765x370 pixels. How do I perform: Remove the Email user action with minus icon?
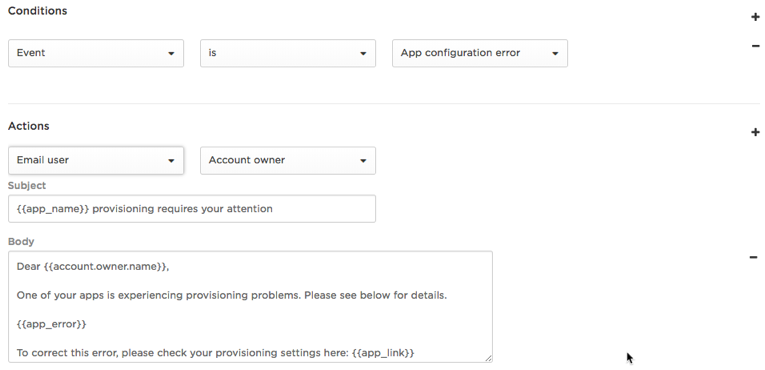[x=753, y=257]
